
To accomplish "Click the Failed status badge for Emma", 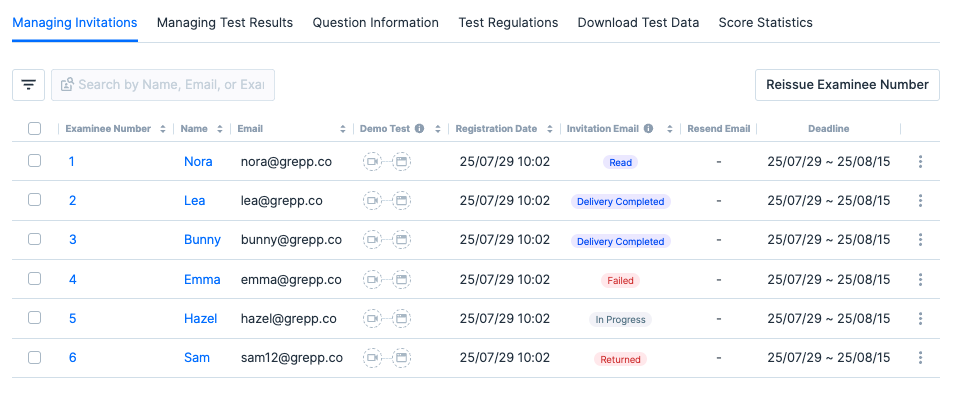I will pyautogui.click(x=621, y=280).
